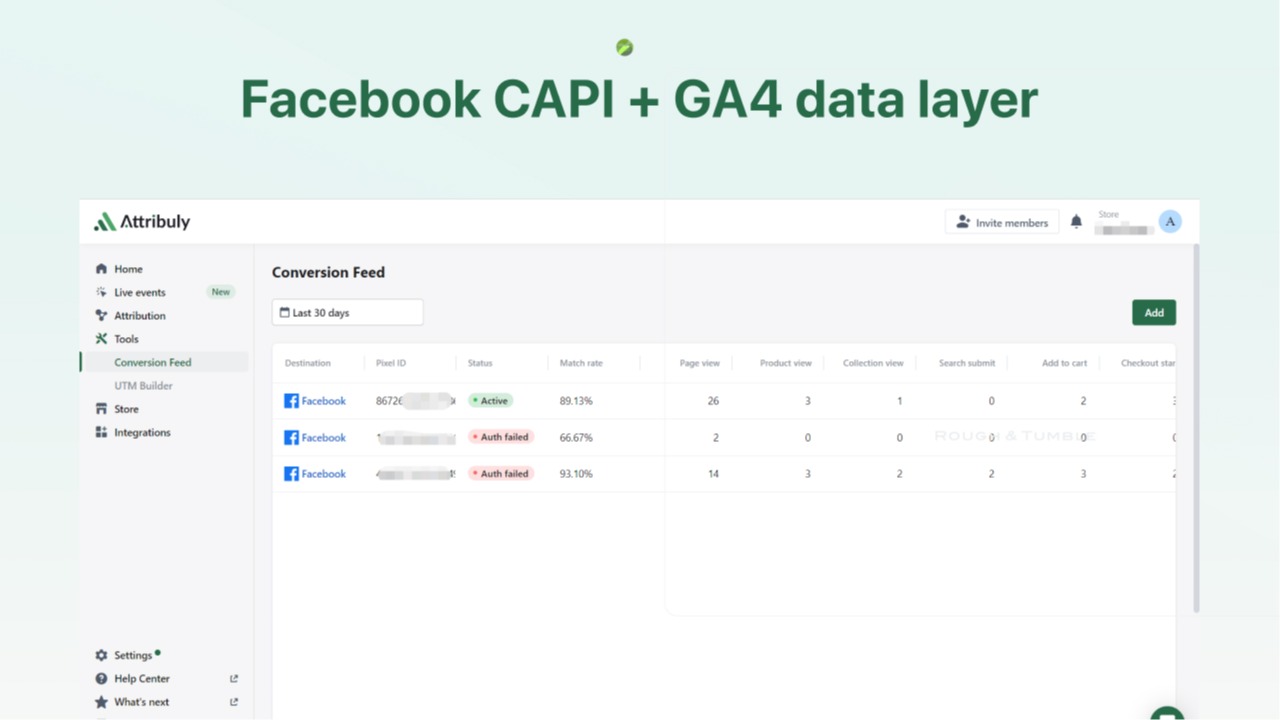Click the calendar icon in date picker

(x=285, y=313)
